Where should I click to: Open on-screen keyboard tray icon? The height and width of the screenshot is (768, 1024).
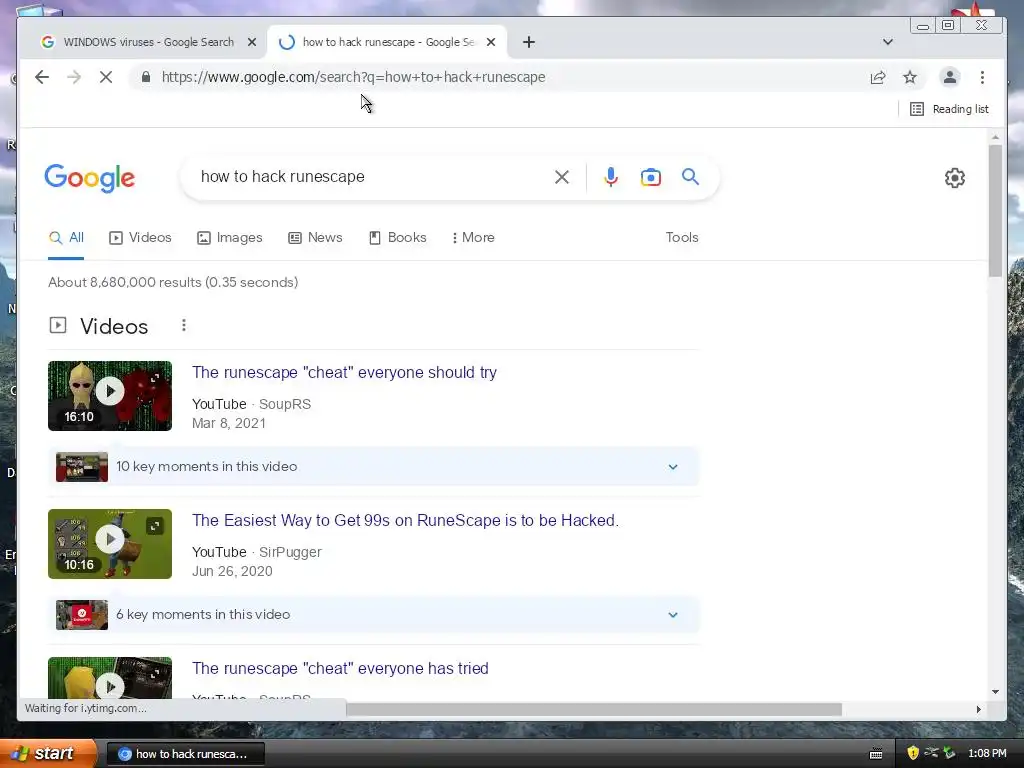tap(876, 754)
